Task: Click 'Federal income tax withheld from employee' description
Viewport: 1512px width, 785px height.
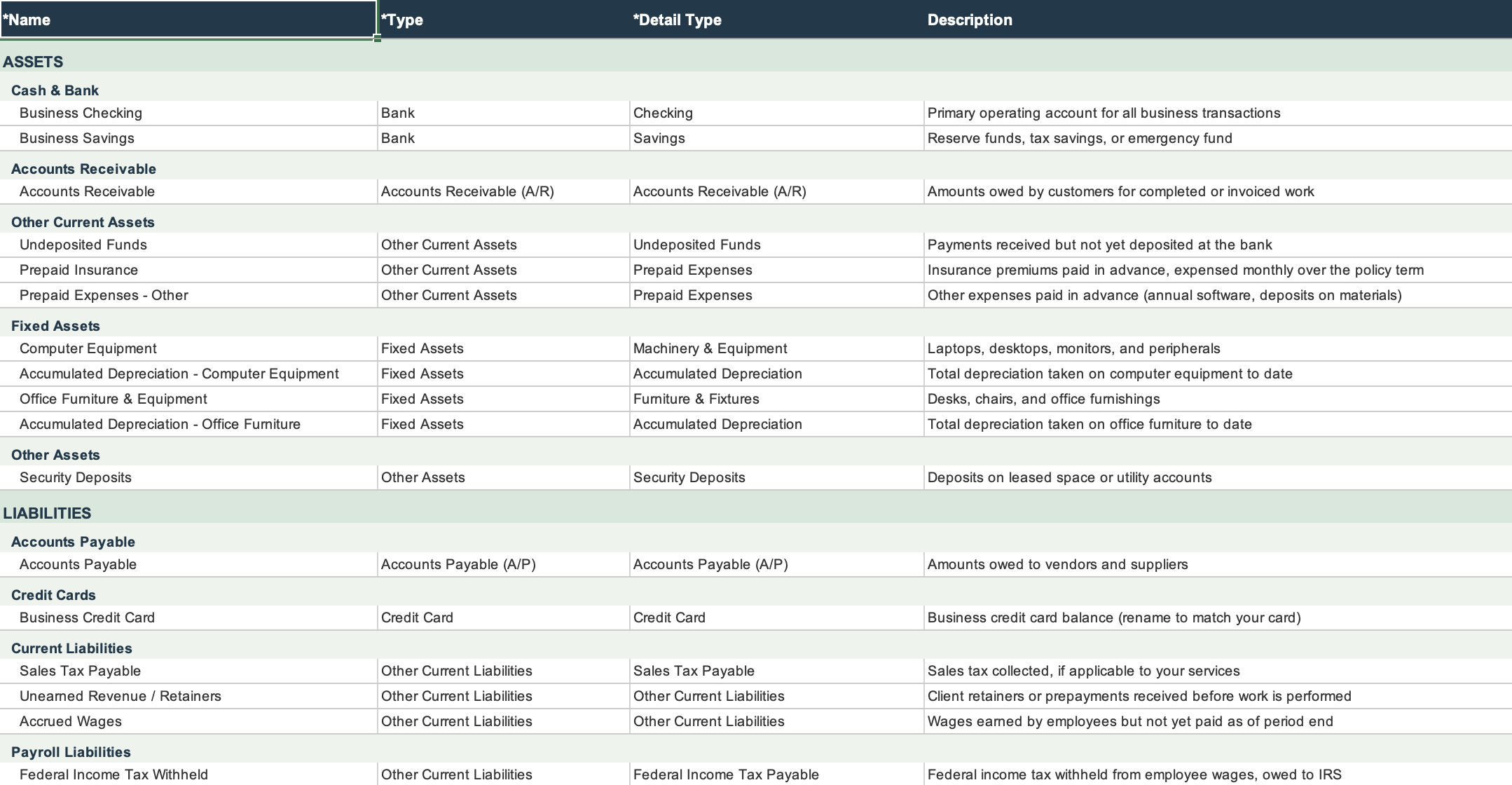Action: 1218,774
